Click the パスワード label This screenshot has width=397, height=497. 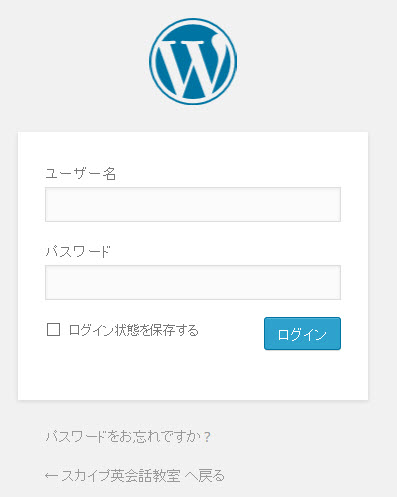[78, 251]
